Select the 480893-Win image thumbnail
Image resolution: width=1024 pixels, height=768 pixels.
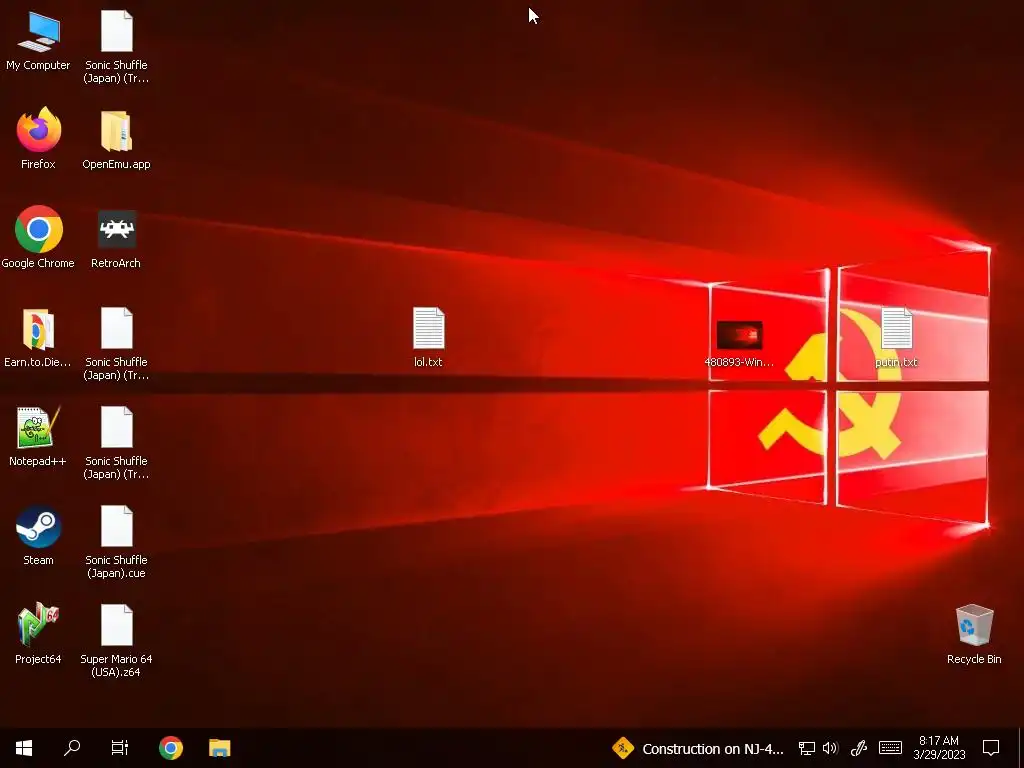[x=739, y=344]
